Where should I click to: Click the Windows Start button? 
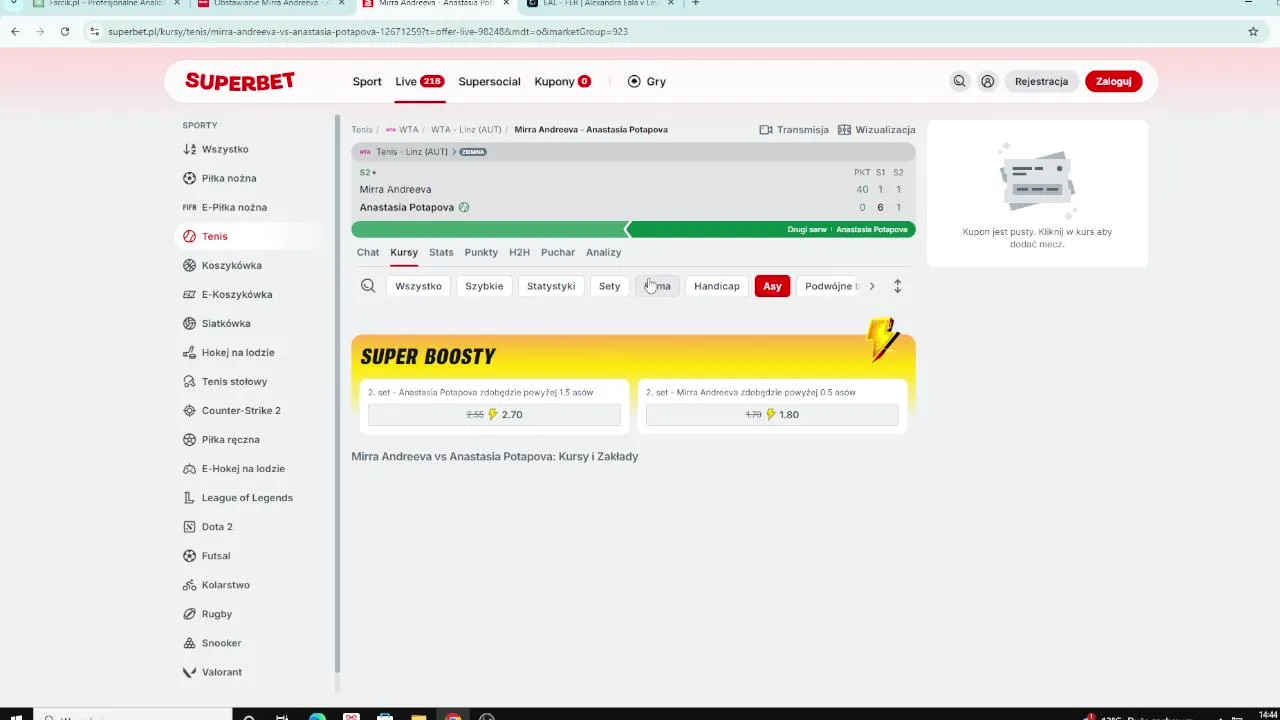point(16,716)
